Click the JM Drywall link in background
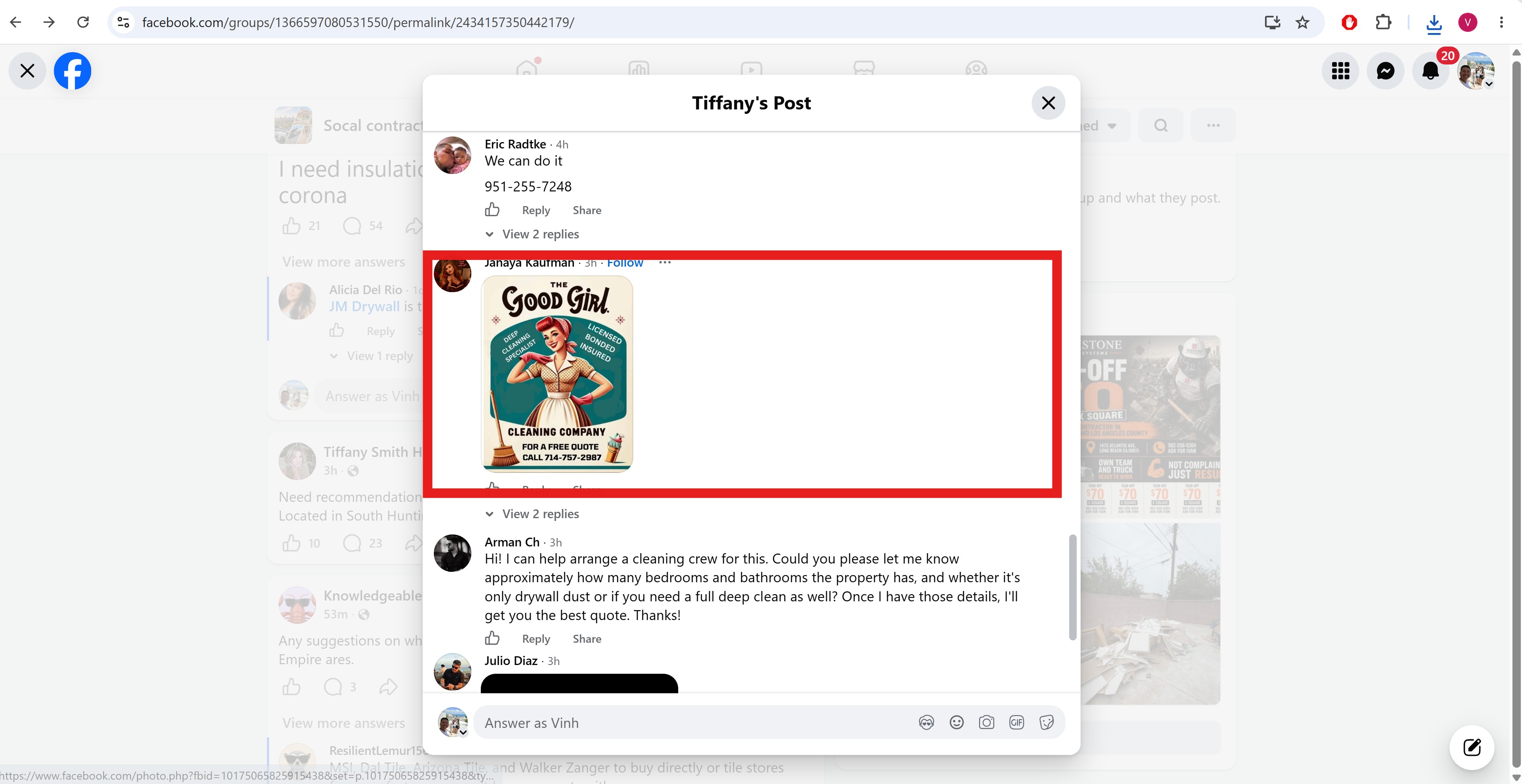 click(364, 306)
